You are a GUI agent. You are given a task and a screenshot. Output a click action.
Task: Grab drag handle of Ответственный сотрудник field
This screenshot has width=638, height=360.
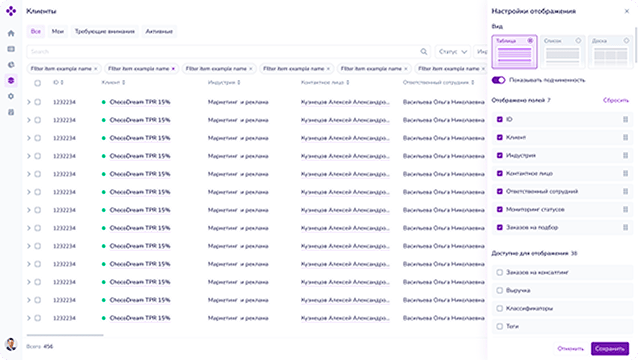click(x=625, y=192)
